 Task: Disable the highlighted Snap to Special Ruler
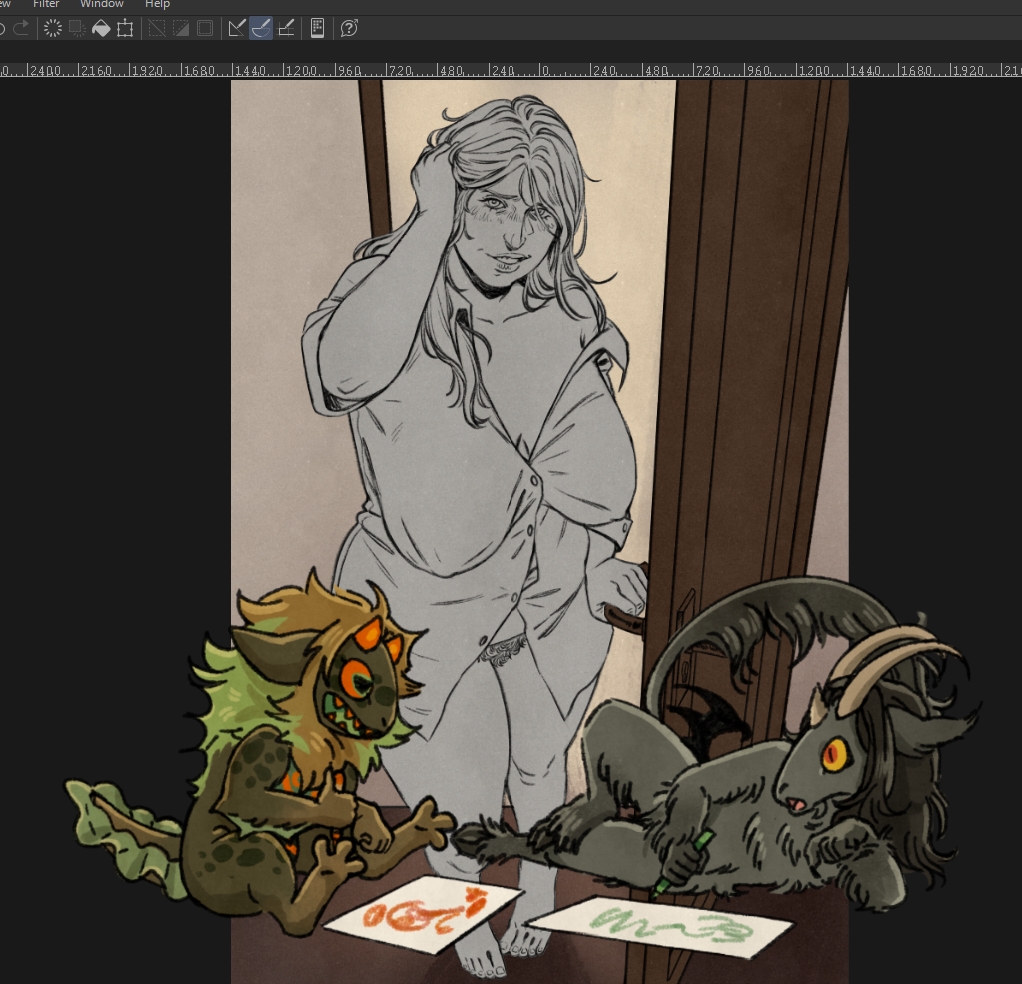(261, 28)
